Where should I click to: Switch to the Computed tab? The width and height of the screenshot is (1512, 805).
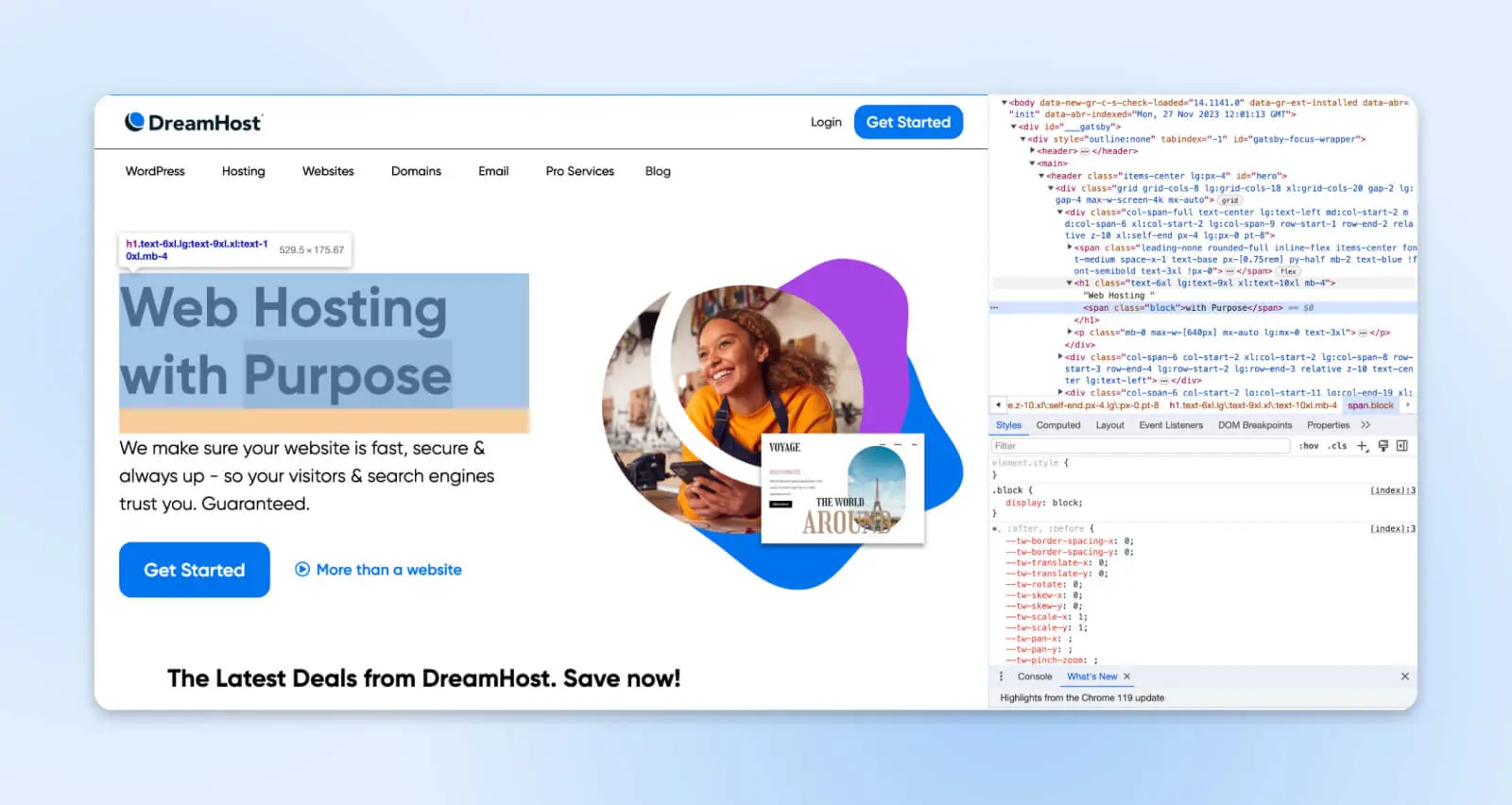point(1058,425)
